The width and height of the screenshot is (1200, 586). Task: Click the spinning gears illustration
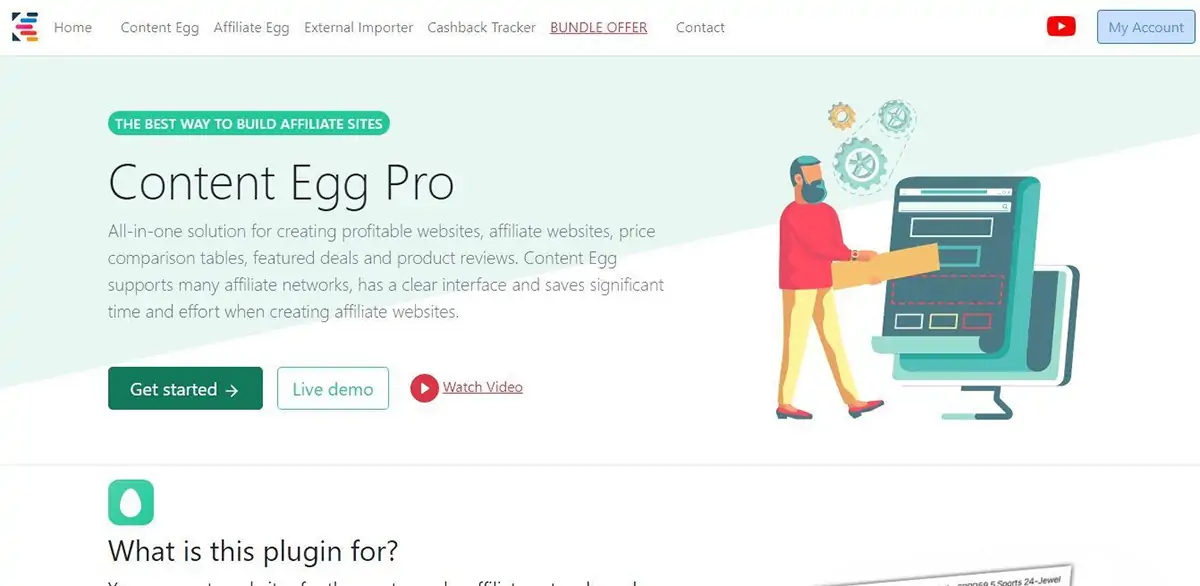click(868, 144)
